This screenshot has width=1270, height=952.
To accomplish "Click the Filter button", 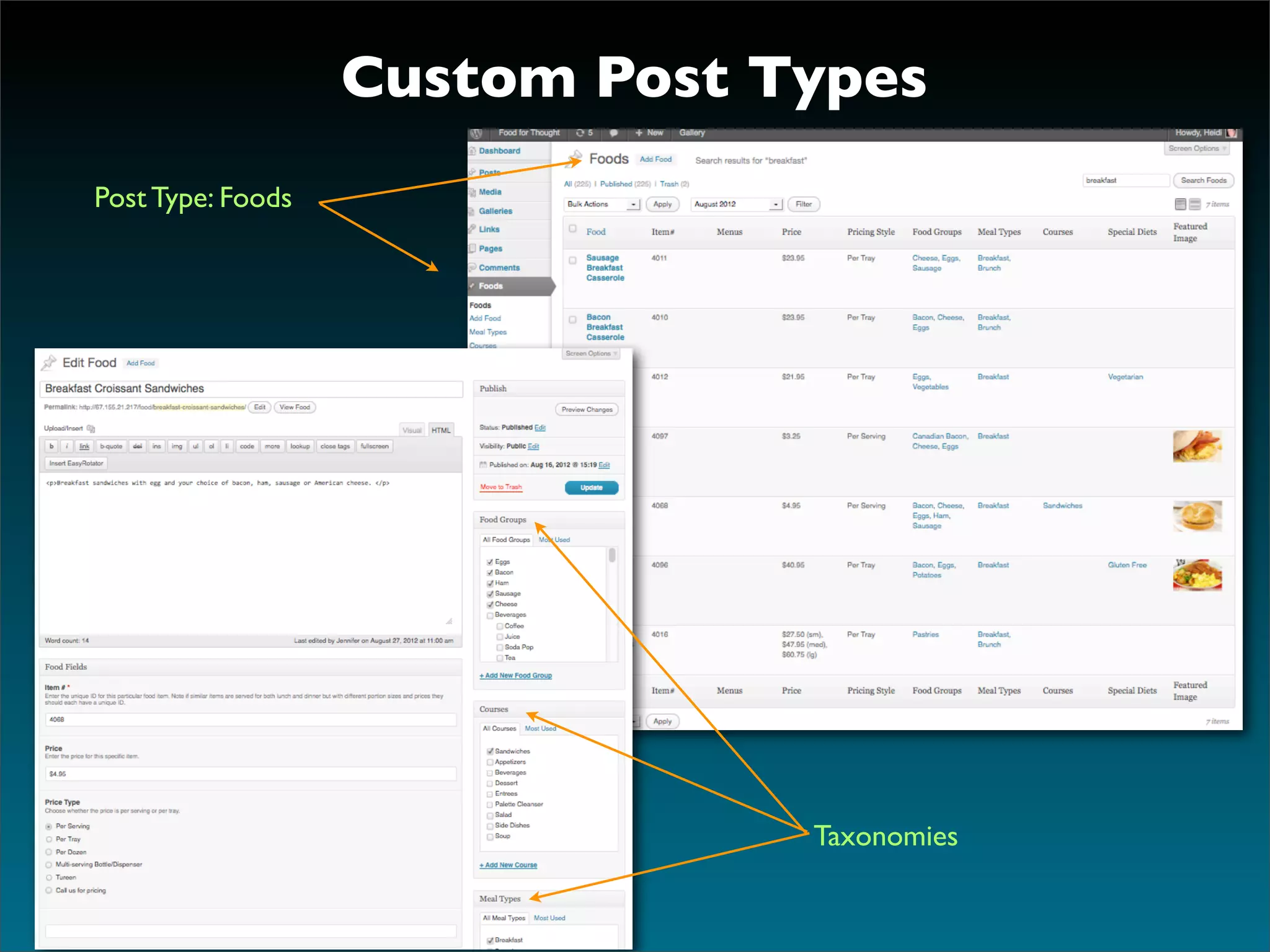I will (804, 204).
